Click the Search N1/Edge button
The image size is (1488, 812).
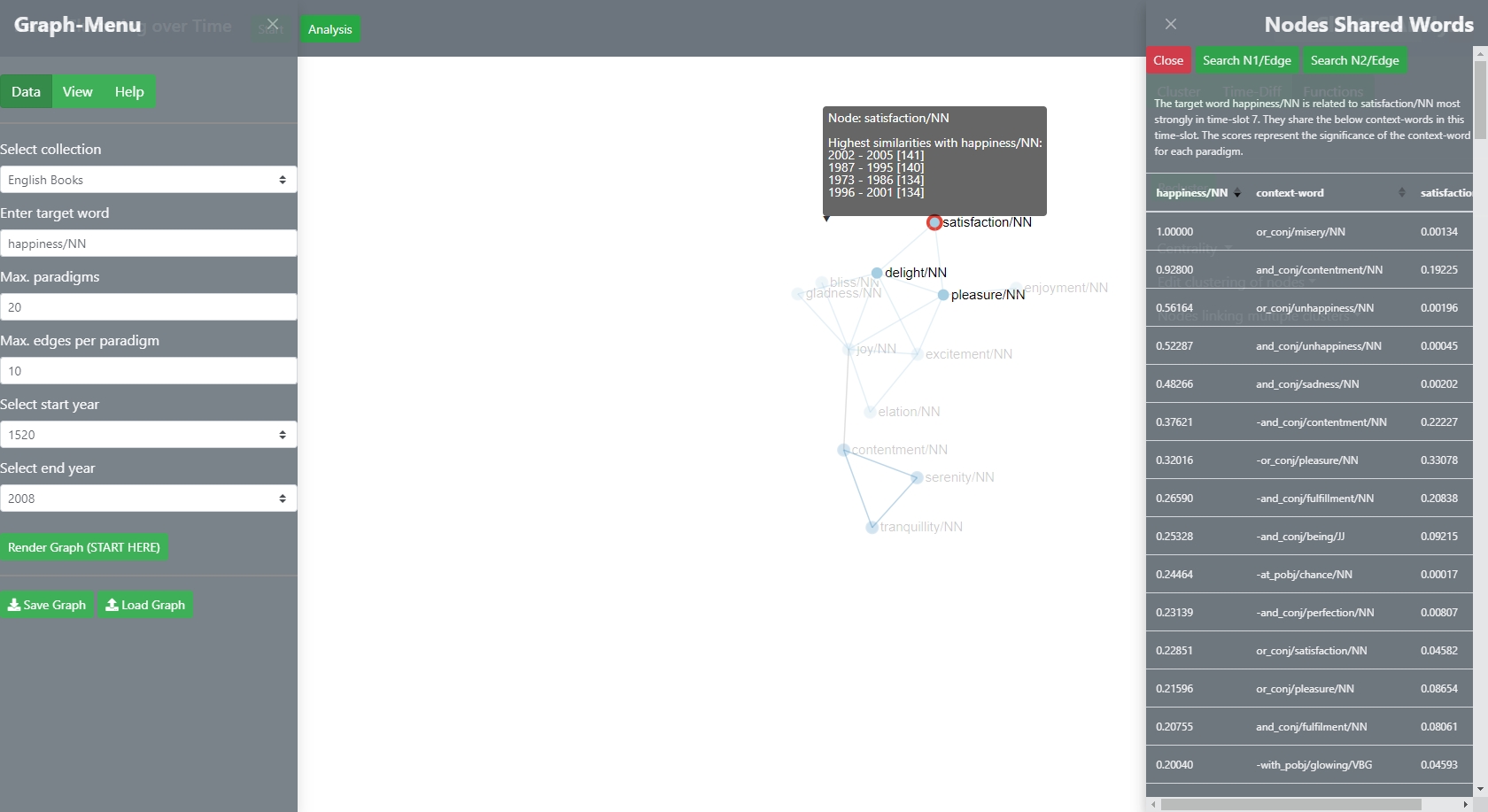point(1245,60)
